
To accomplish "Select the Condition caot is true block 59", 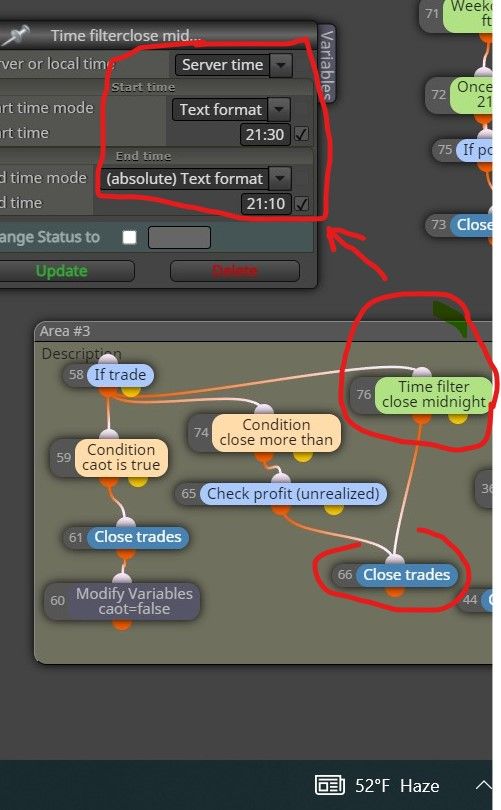I will coord(109,457).
